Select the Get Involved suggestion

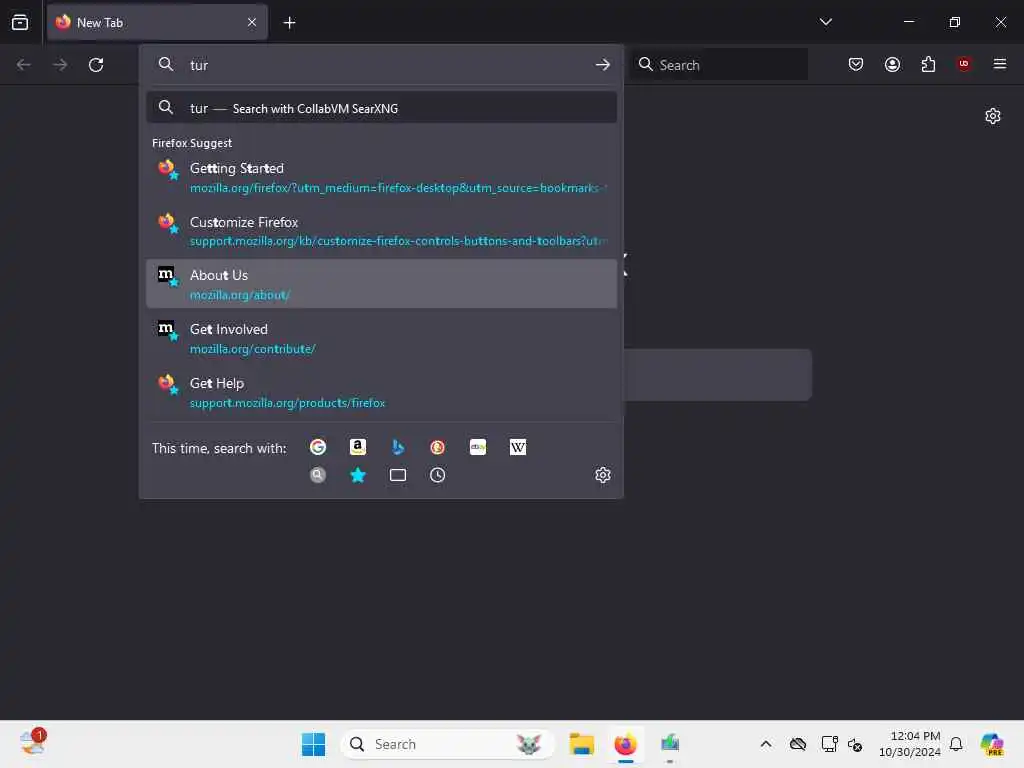pos(381,338)
